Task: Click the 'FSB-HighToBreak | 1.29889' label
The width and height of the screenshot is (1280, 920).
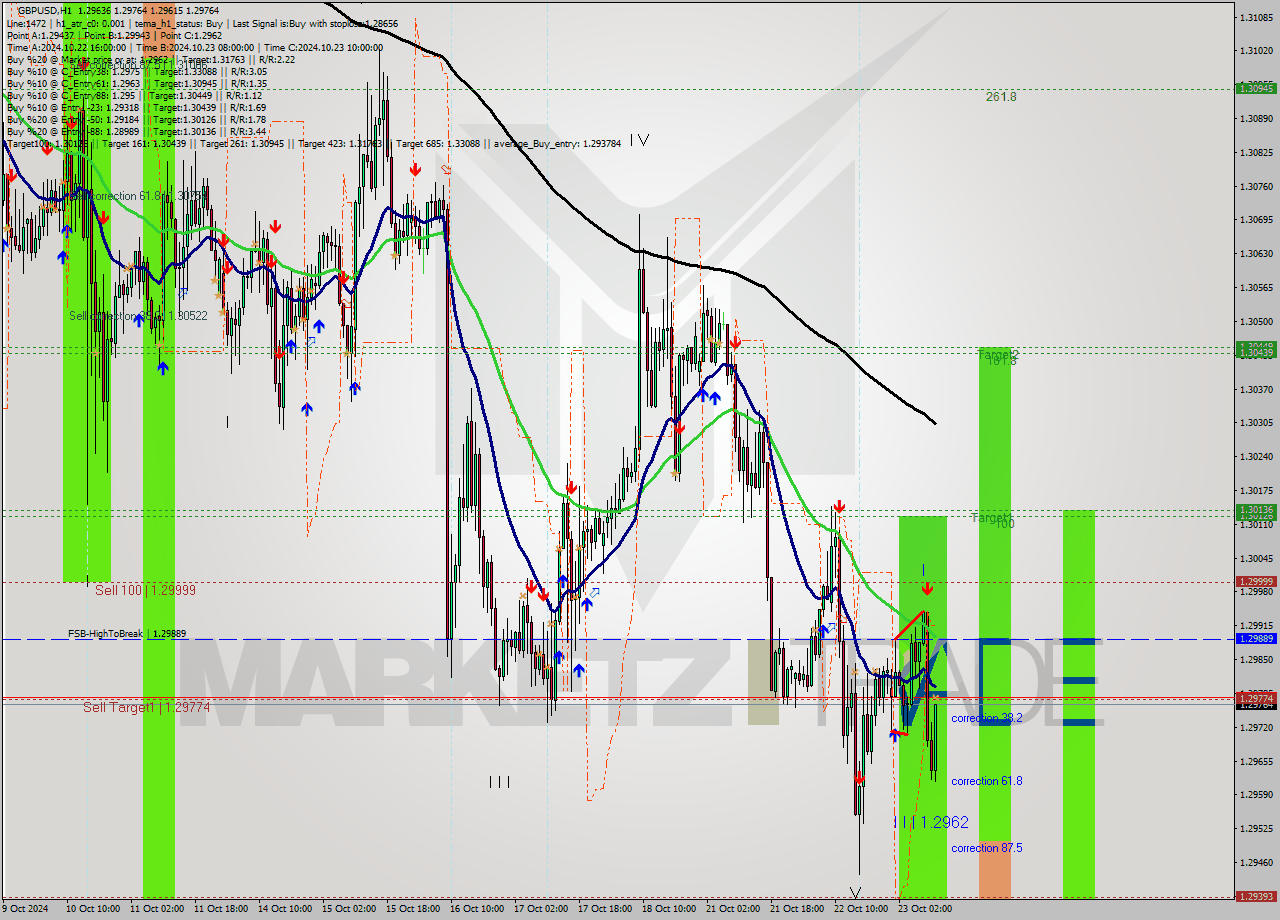Action: point(127,634)
